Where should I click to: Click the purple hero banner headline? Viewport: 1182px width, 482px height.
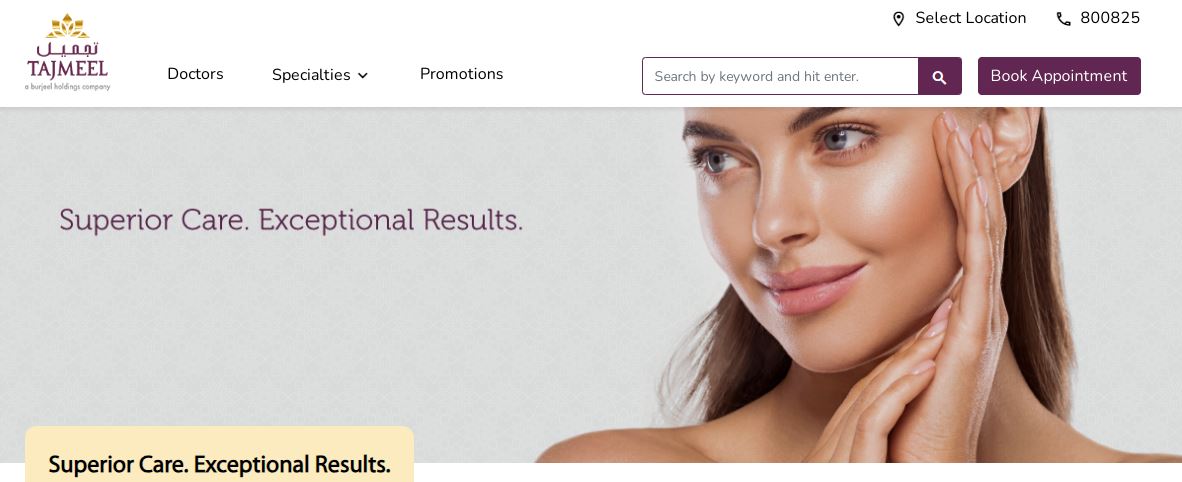[291, 220]
